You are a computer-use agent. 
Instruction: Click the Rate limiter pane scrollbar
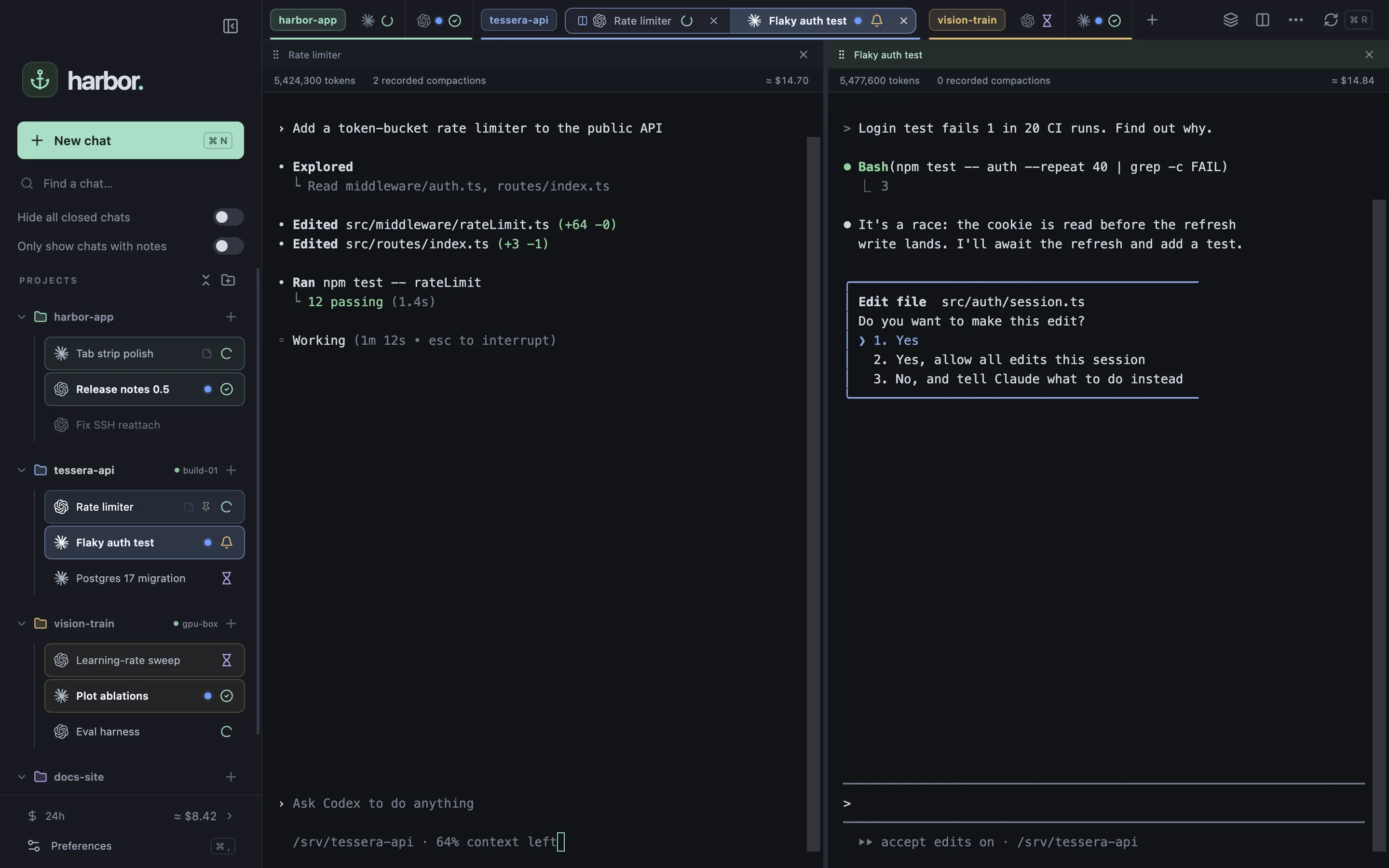(x=813, y=494)
